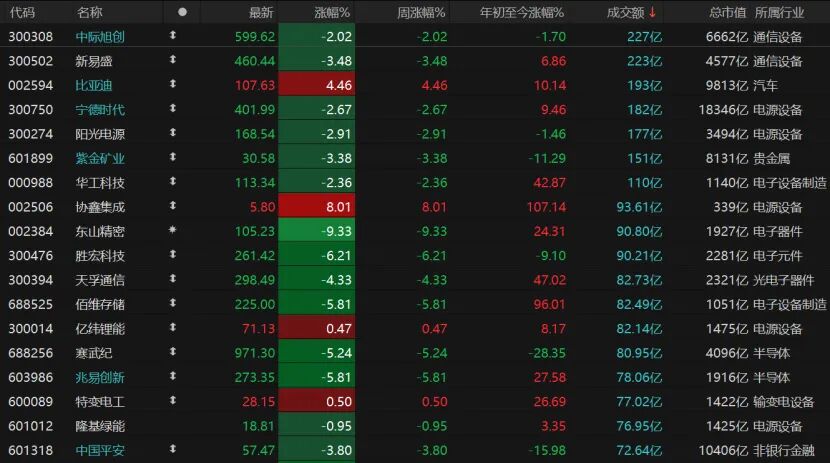Click the star-shaped icon in the 东山精密 row
Viewport: 830px width, 463px height.
pos(173,230)
